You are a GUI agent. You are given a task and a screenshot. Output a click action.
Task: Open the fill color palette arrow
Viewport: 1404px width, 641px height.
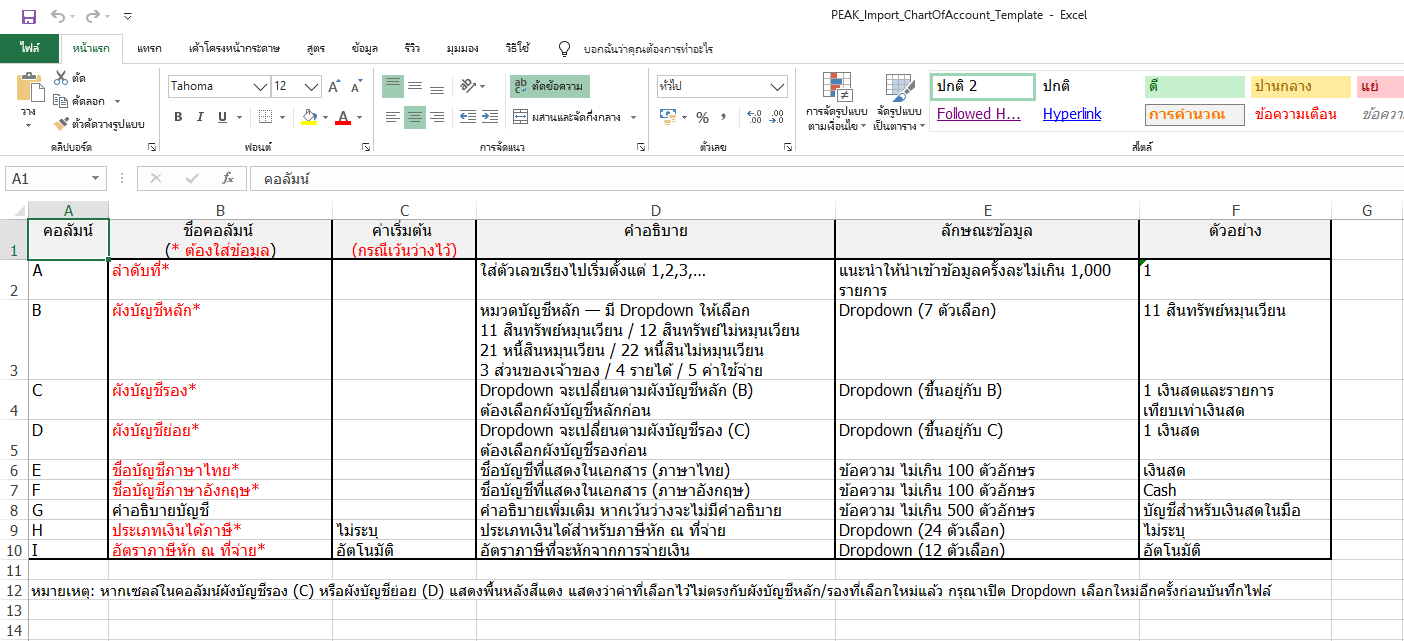[325, 117]
